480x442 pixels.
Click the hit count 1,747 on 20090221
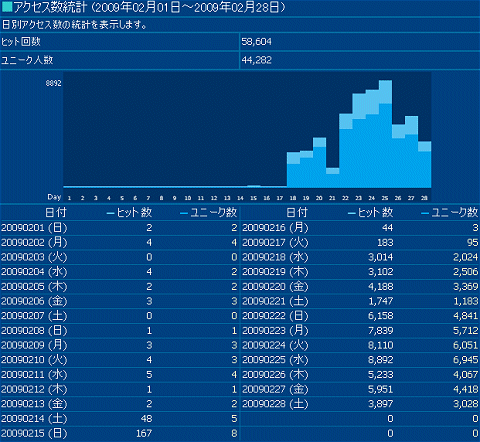381,301
